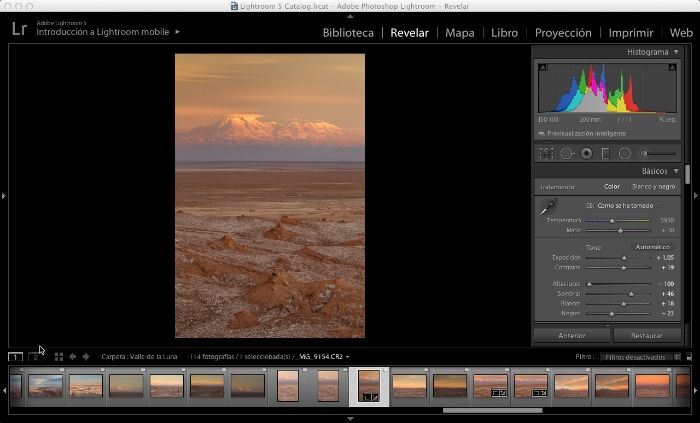
Task: Hide the right panel group
Action: [x=696, y=195]
